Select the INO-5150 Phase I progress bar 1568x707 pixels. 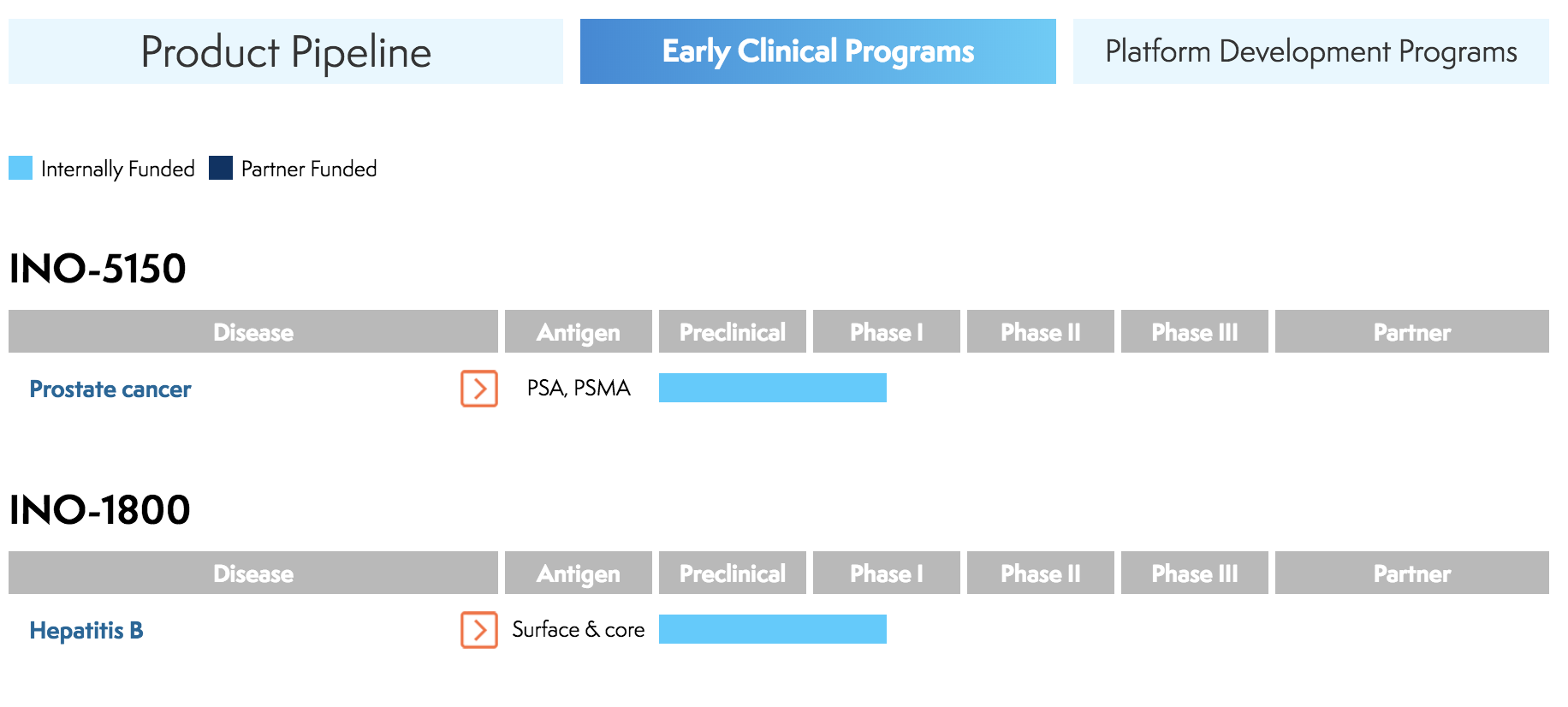tap(772, 388)
